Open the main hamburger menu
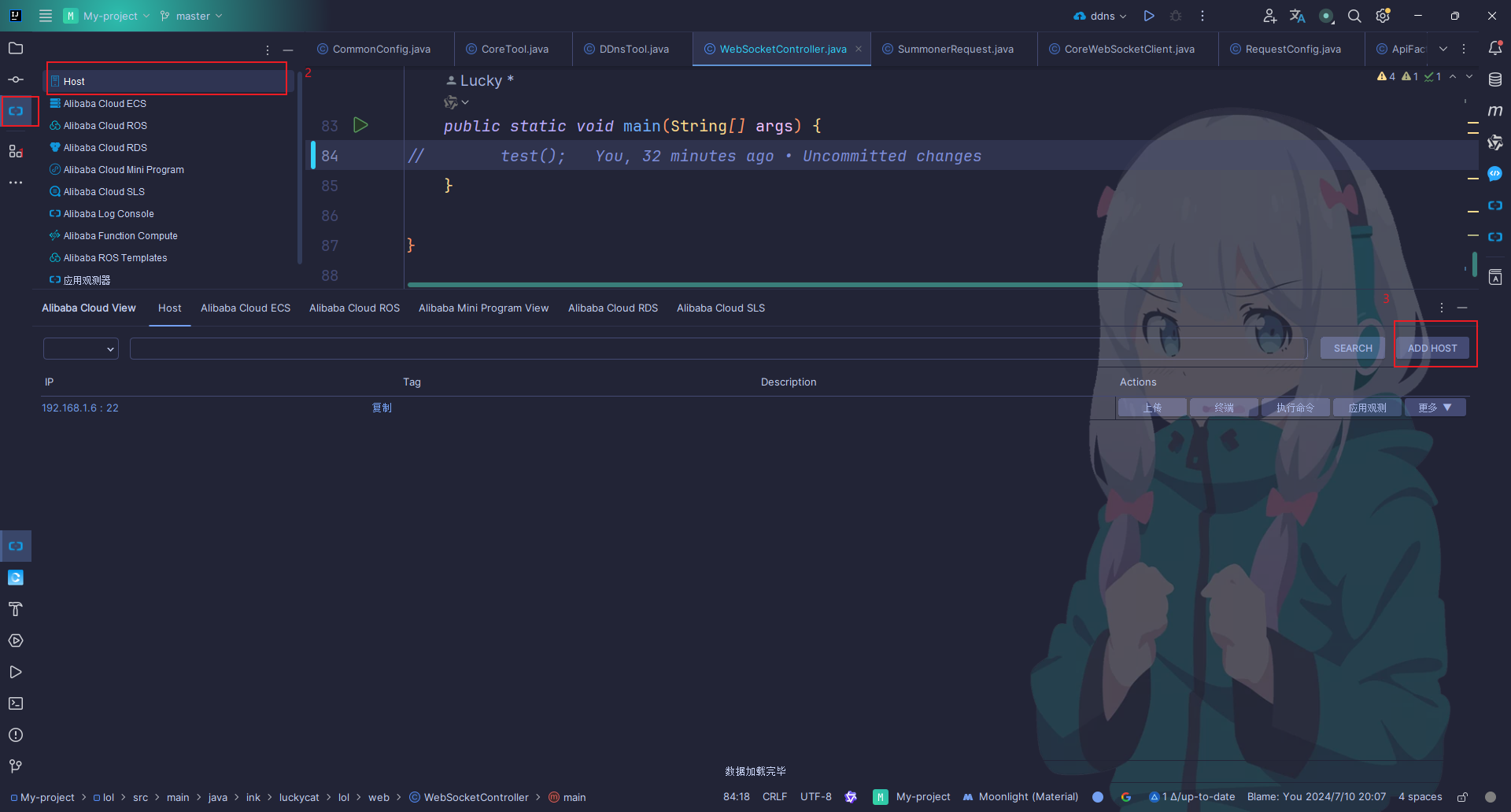The image size is (1511, 812). (45, 16)
